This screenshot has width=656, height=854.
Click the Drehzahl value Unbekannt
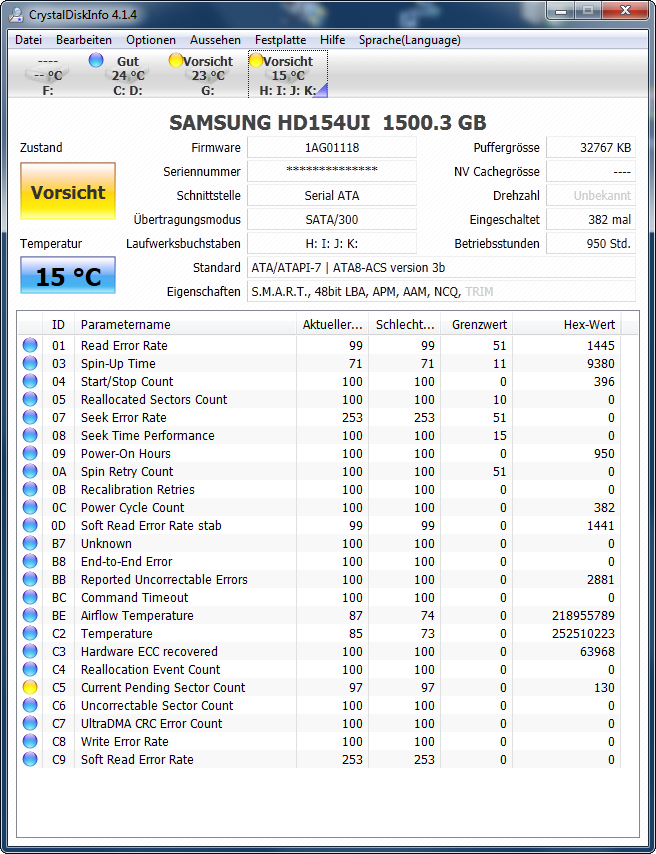click(x=591, y=196)
